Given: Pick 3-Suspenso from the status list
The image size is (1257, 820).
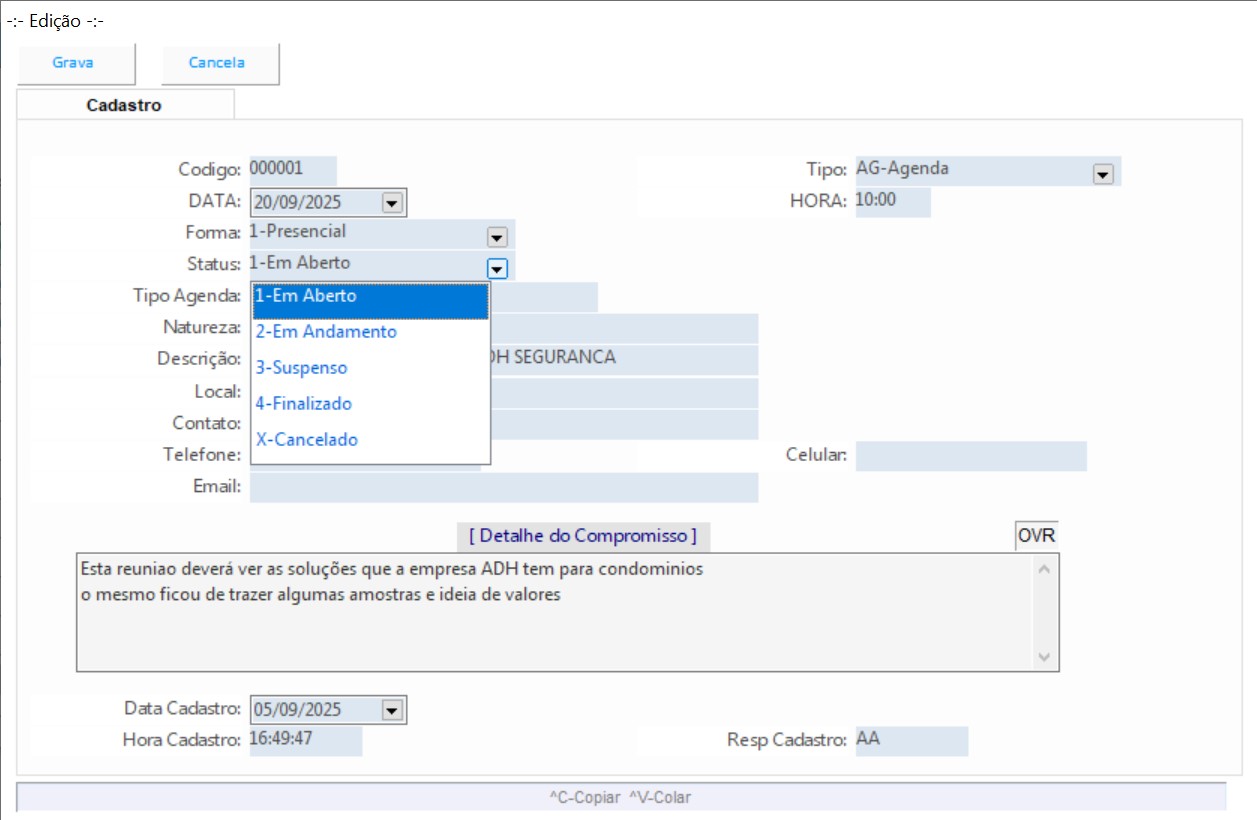Looking at the screenshot, I should click(370, 368).
